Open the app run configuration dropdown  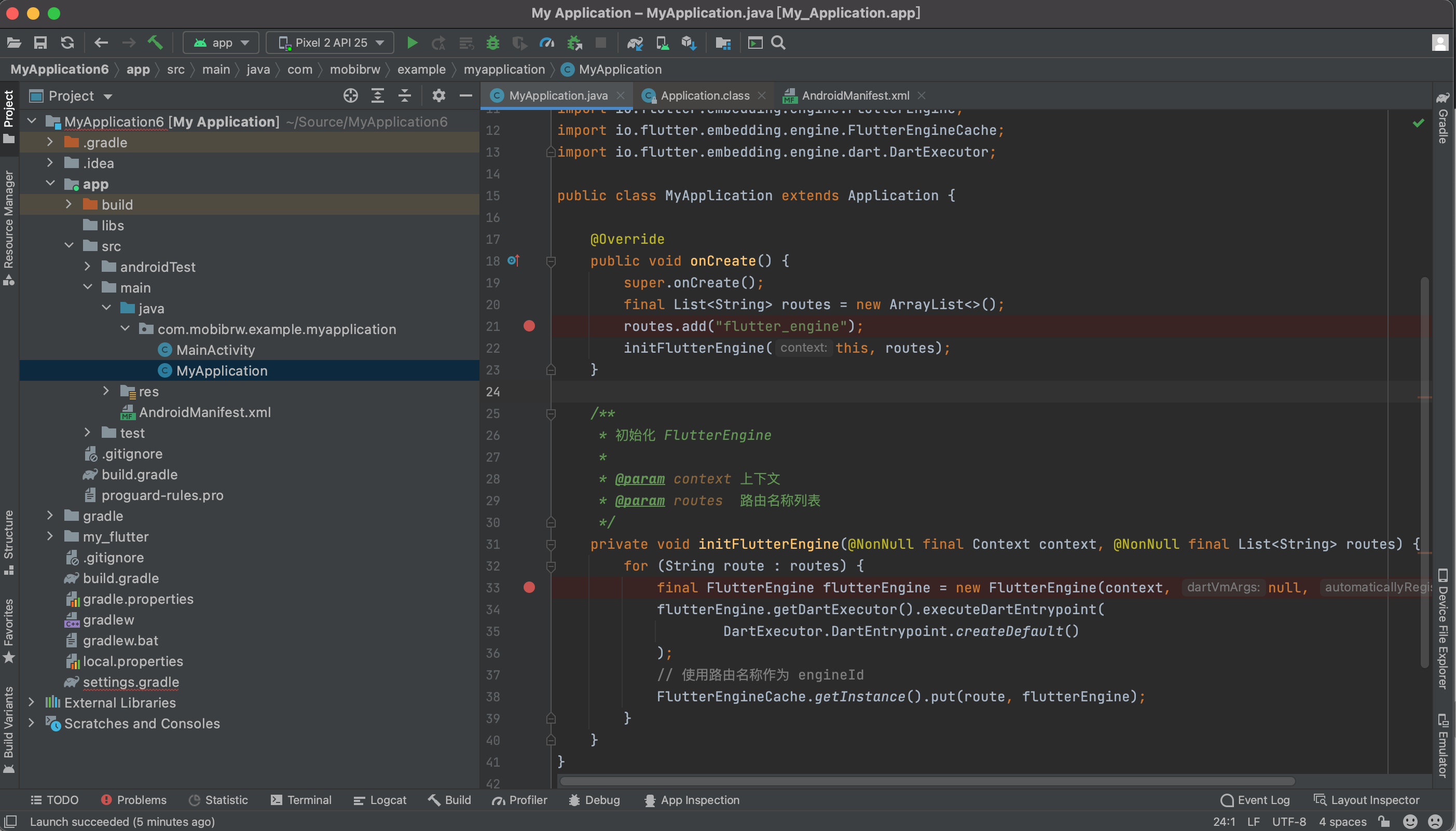tap(221, 43)
